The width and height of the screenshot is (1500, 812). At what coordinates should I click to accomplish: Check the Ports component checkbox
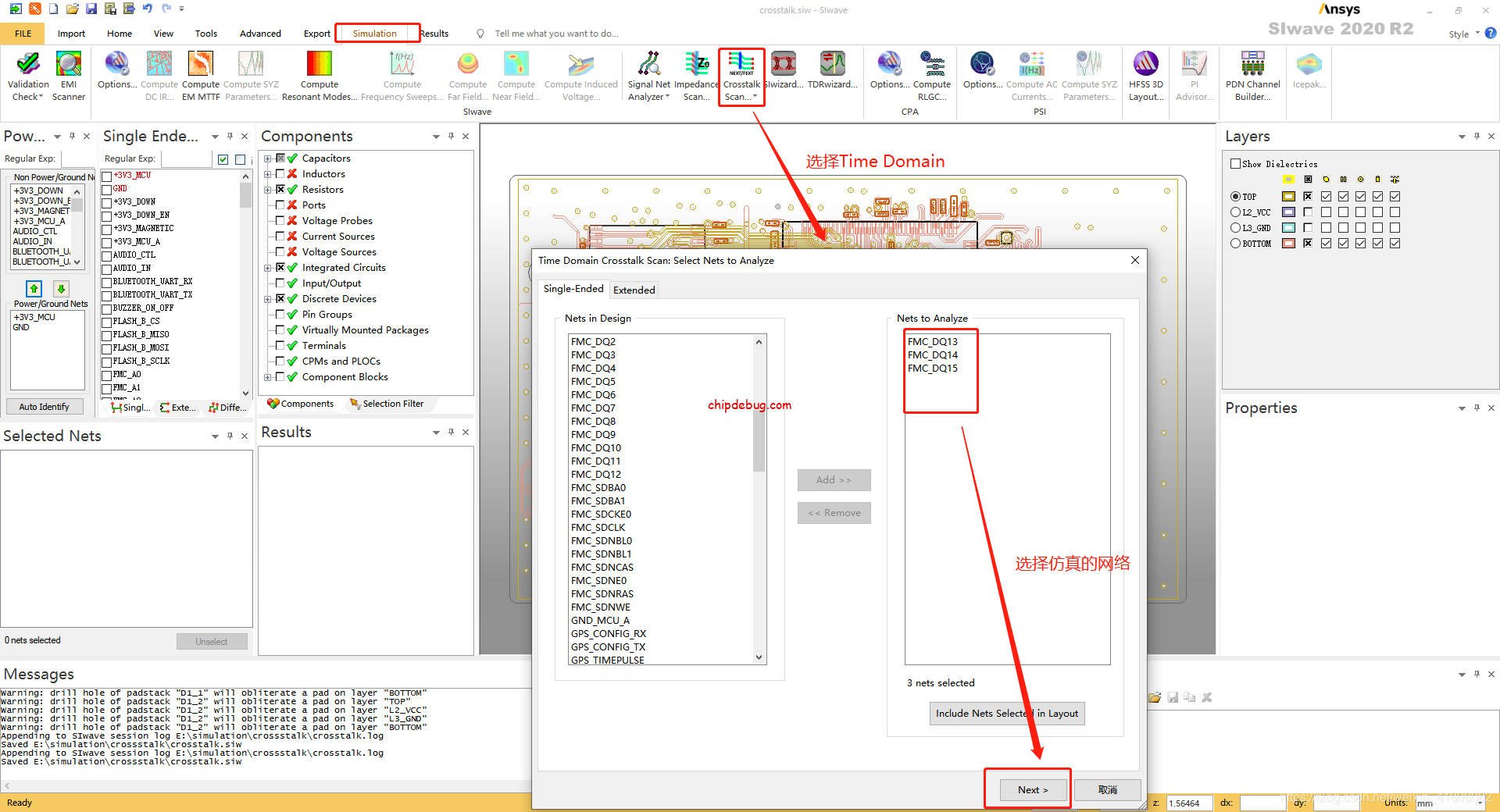click(280, 205)
